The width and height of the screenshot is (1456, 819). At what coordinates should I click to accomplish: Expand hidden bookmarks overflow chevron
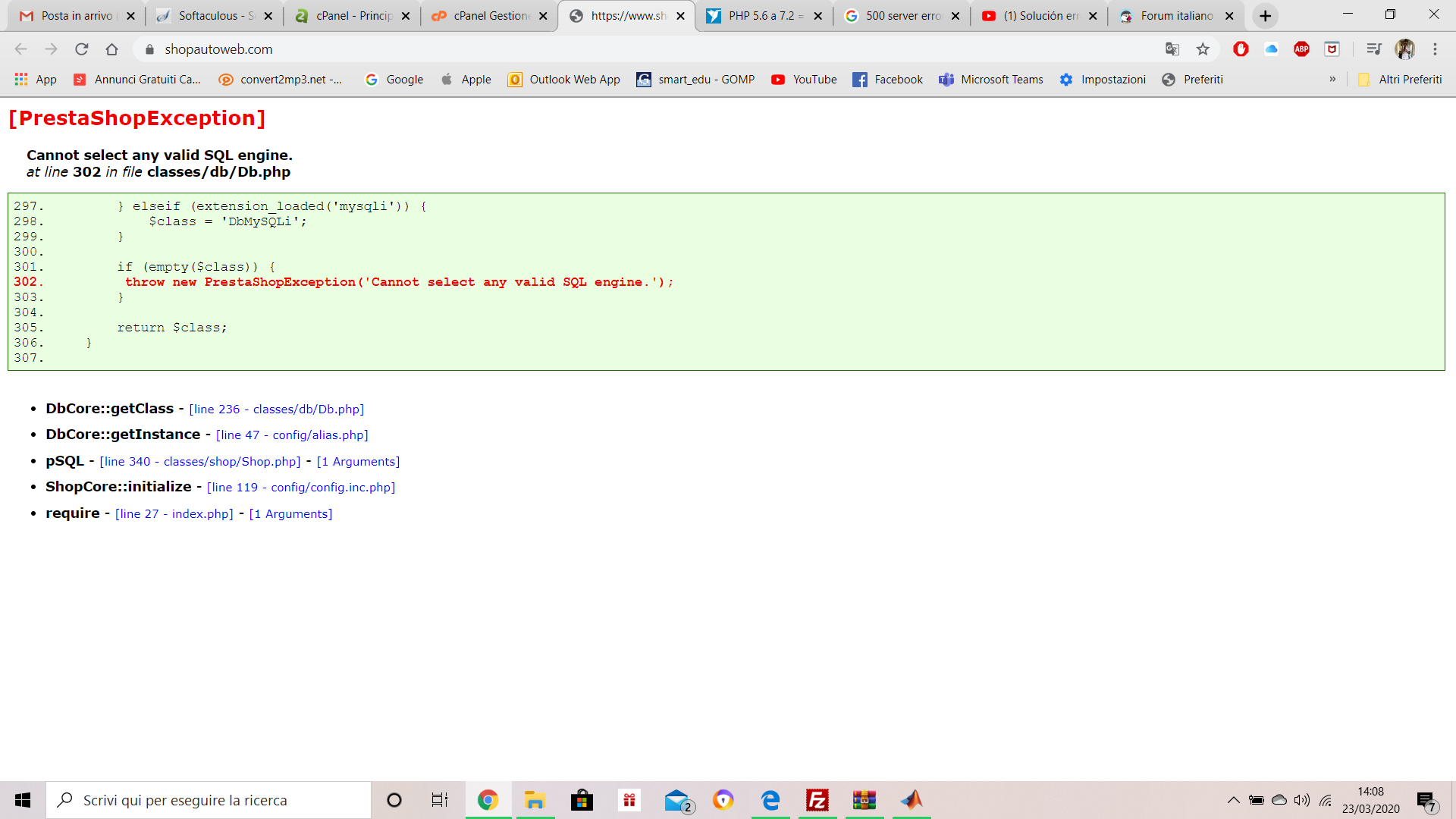click(1332, 79)
